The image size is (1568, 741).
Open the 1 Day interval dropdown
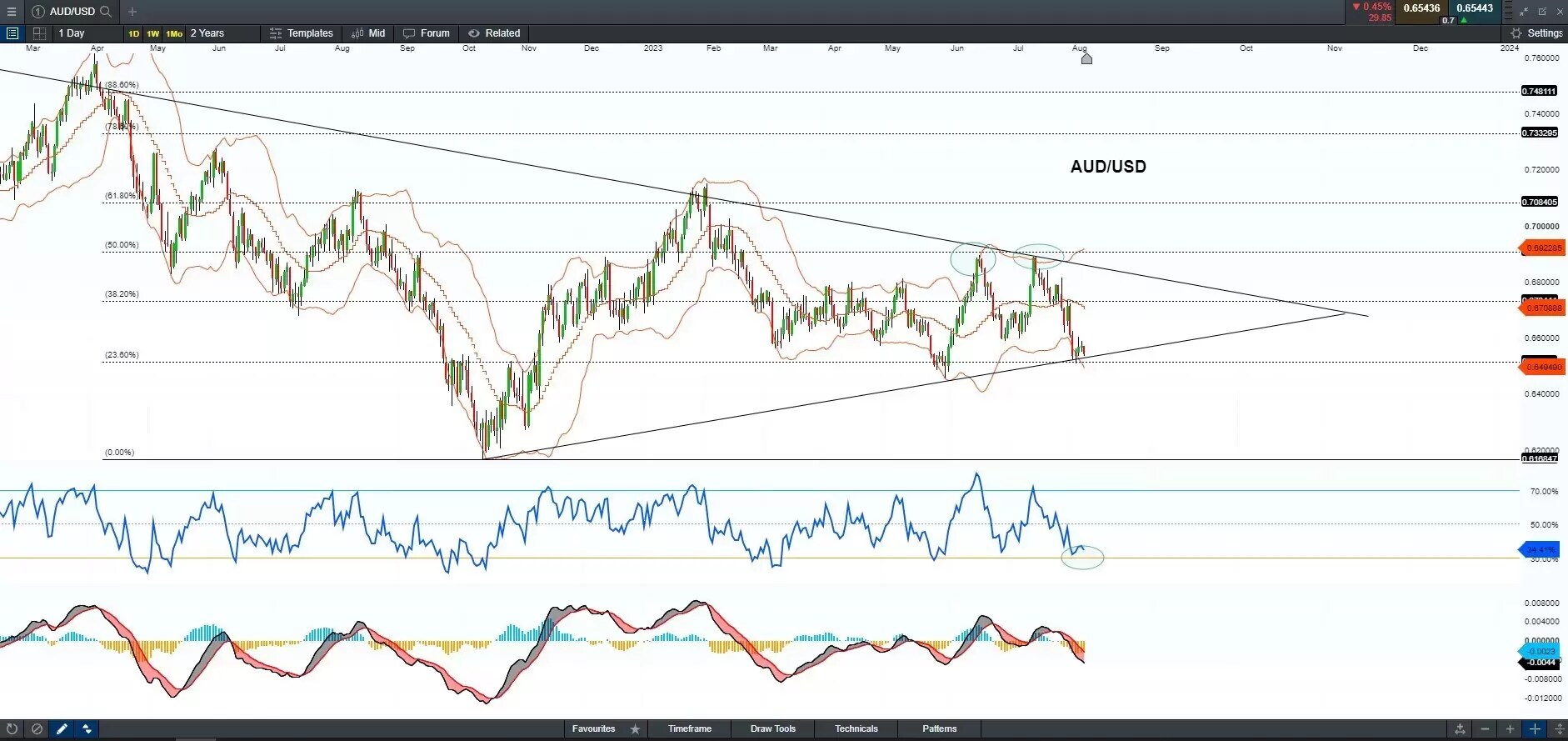click(87, 33)
